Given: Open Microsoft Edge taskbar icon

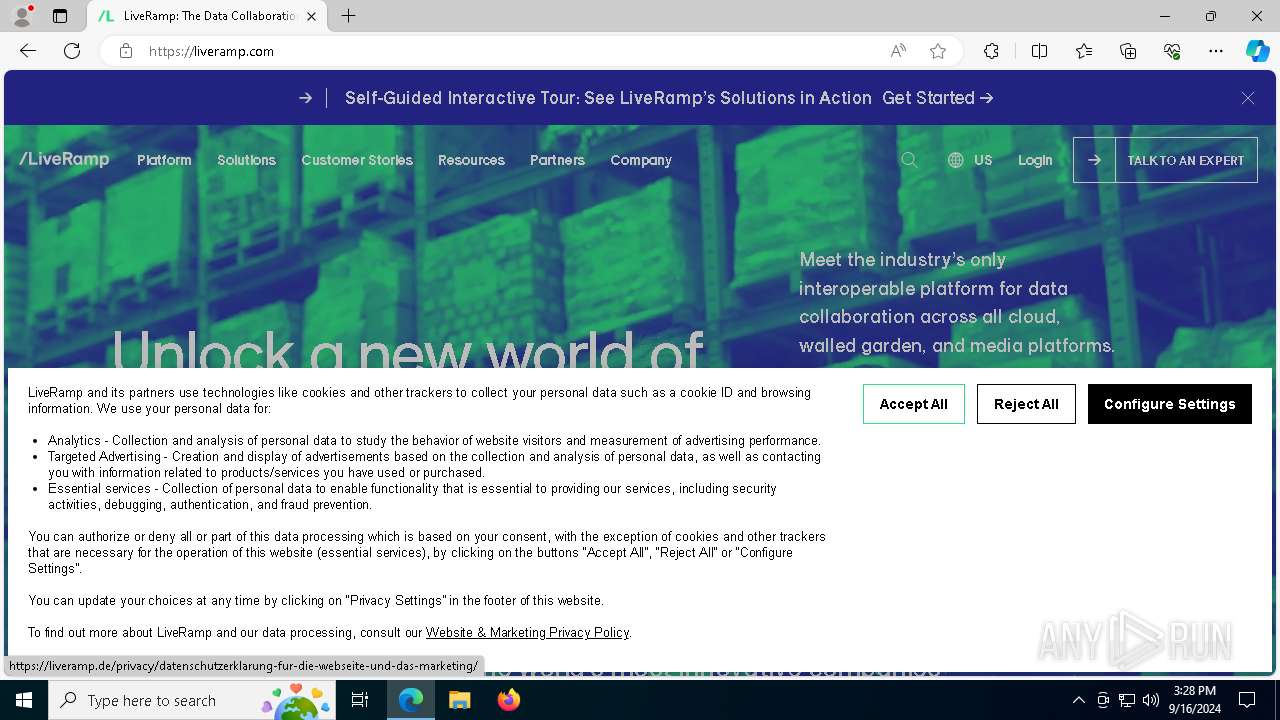Looking at the screenshot, I should (411, 700).
